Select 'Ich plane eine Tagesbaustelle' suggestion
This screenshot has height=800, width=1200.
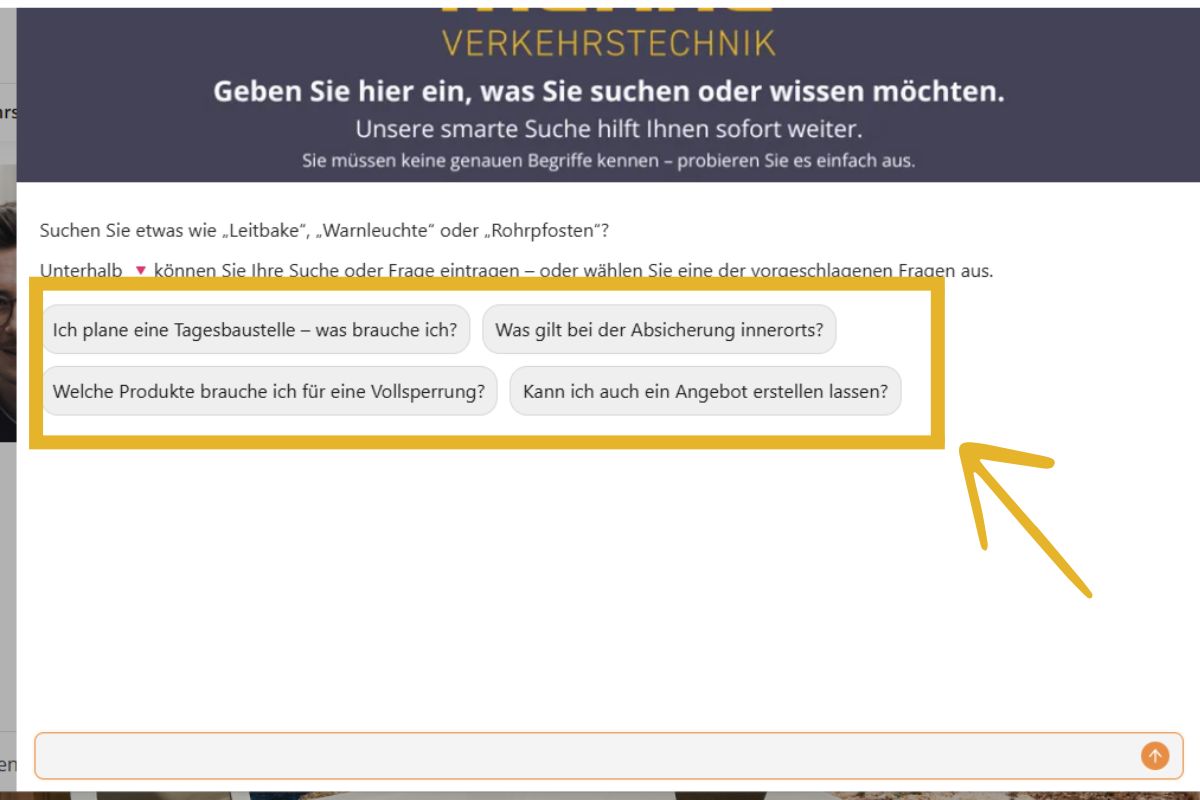[x=255, y=330]
